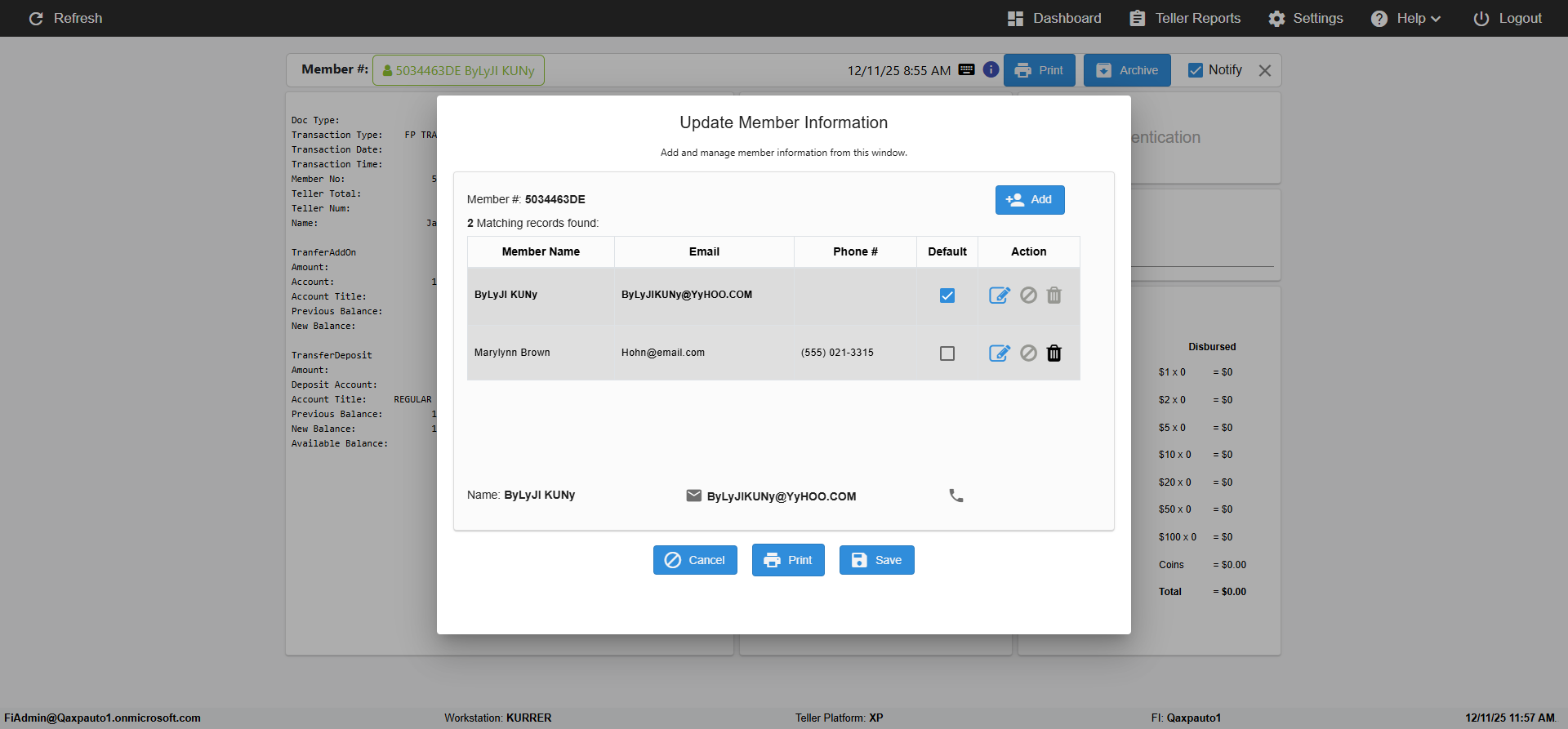Image resolution: width=1568 pixels, height=729 pixels.
Task: Open Settings from the top bar
Action: click(x=1306, y=18)
